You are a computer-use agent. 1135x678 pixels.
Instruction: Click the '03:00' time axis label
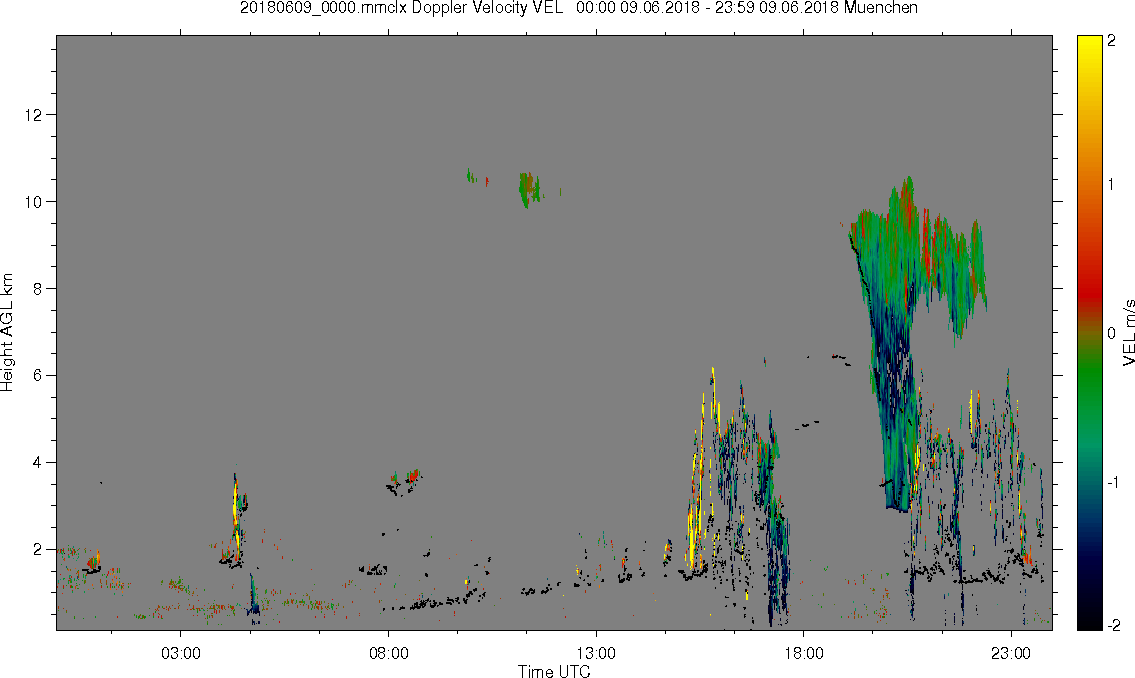click(180, 654)
